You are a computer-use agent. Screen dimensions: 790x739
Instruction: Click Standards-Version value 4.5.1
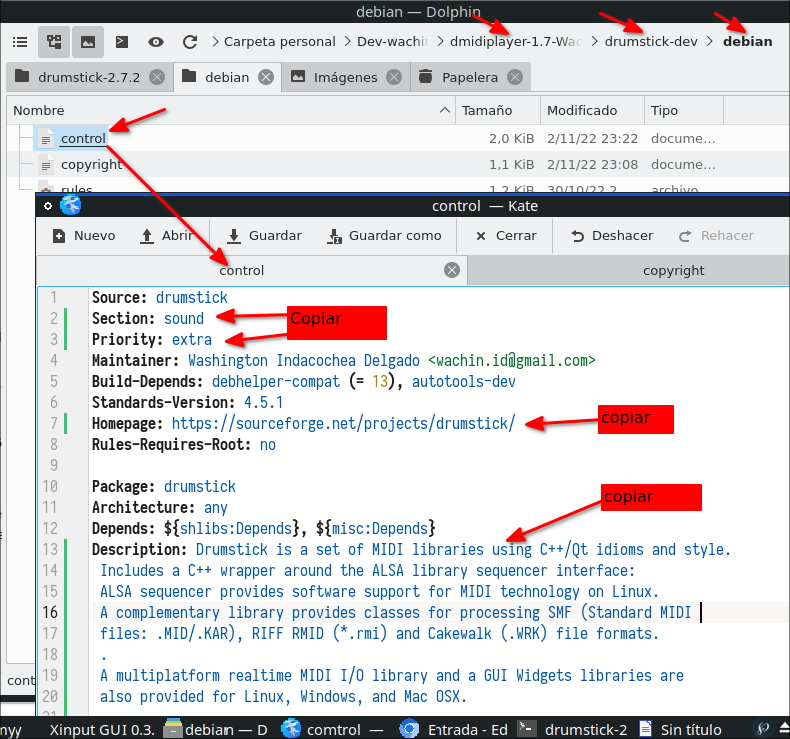coord(264,402)
